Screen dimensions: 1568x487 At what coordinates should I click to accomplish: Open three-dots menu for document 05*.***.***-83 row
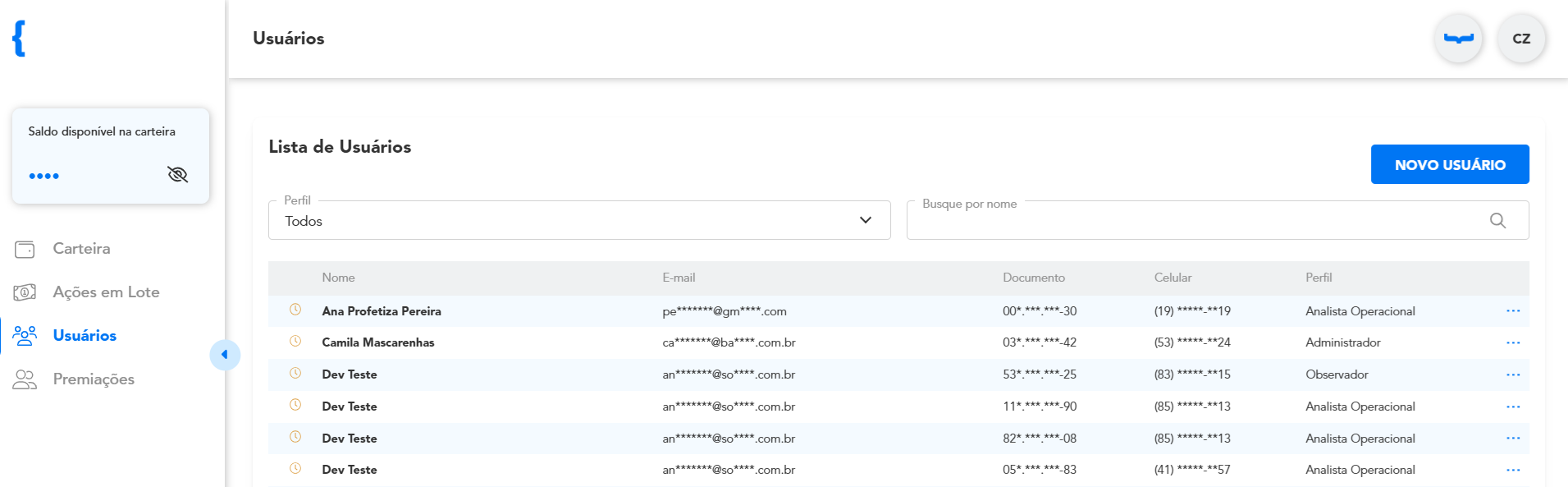[1513, 470]
